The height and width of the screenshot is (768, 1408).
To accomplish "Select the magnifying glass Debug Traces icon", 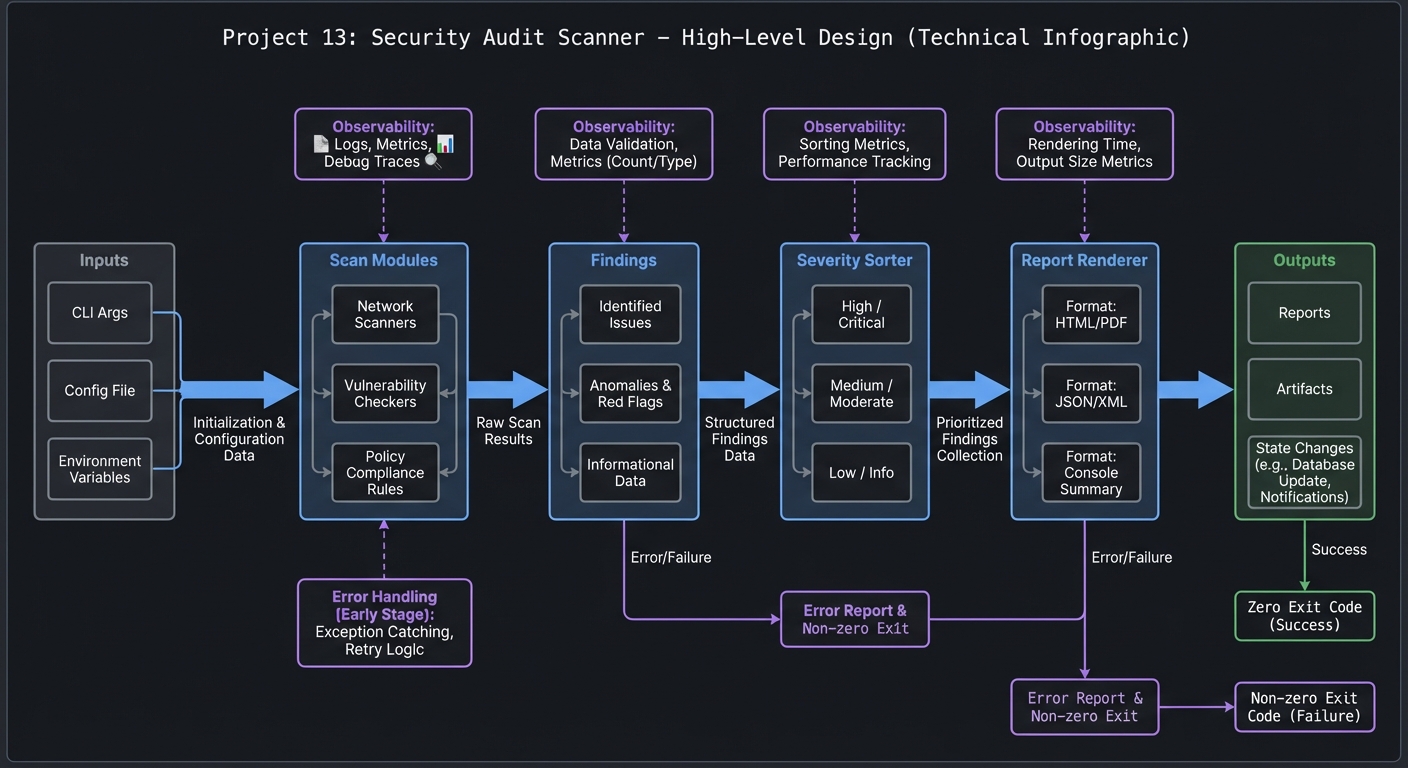I will point(432,160).
